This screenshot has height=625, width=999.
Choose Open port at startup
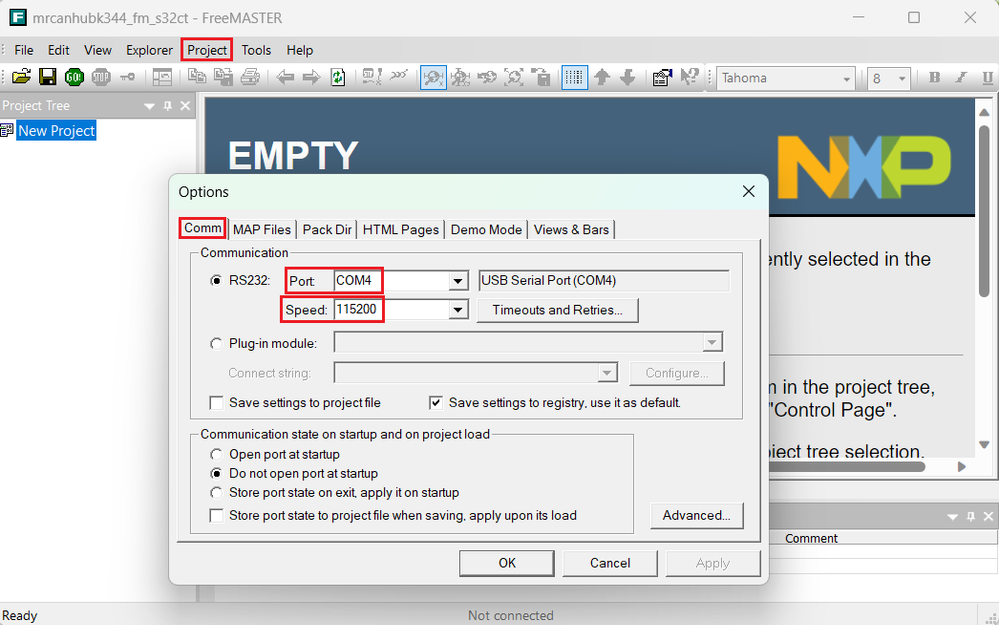coord(217,454)
